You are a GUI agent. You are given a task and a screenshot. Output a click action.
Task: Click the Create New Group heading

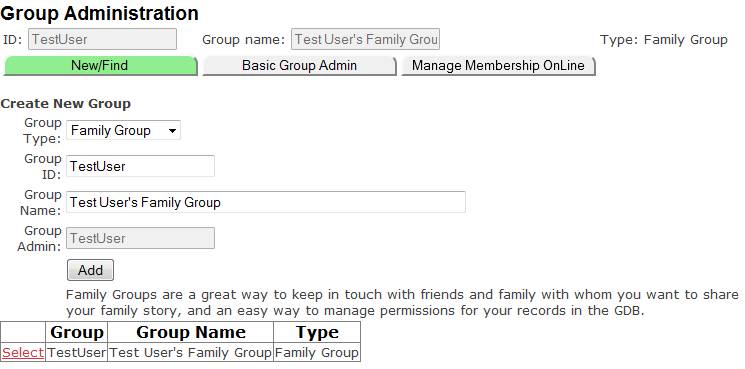(x=66, y=104)
